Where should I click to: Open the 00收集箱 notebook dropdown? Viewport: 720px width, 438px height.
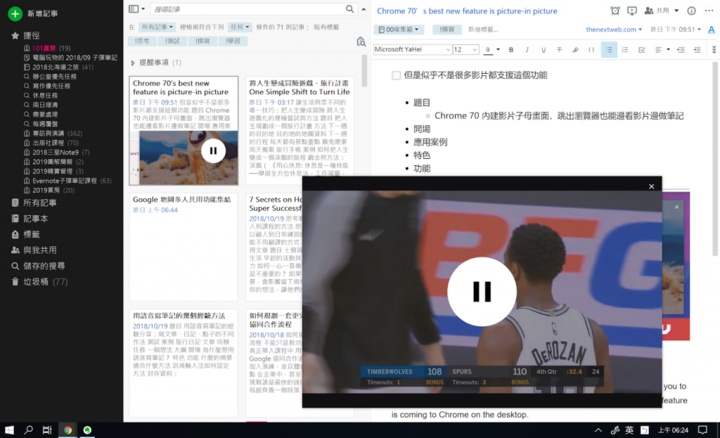pos(399,29)
